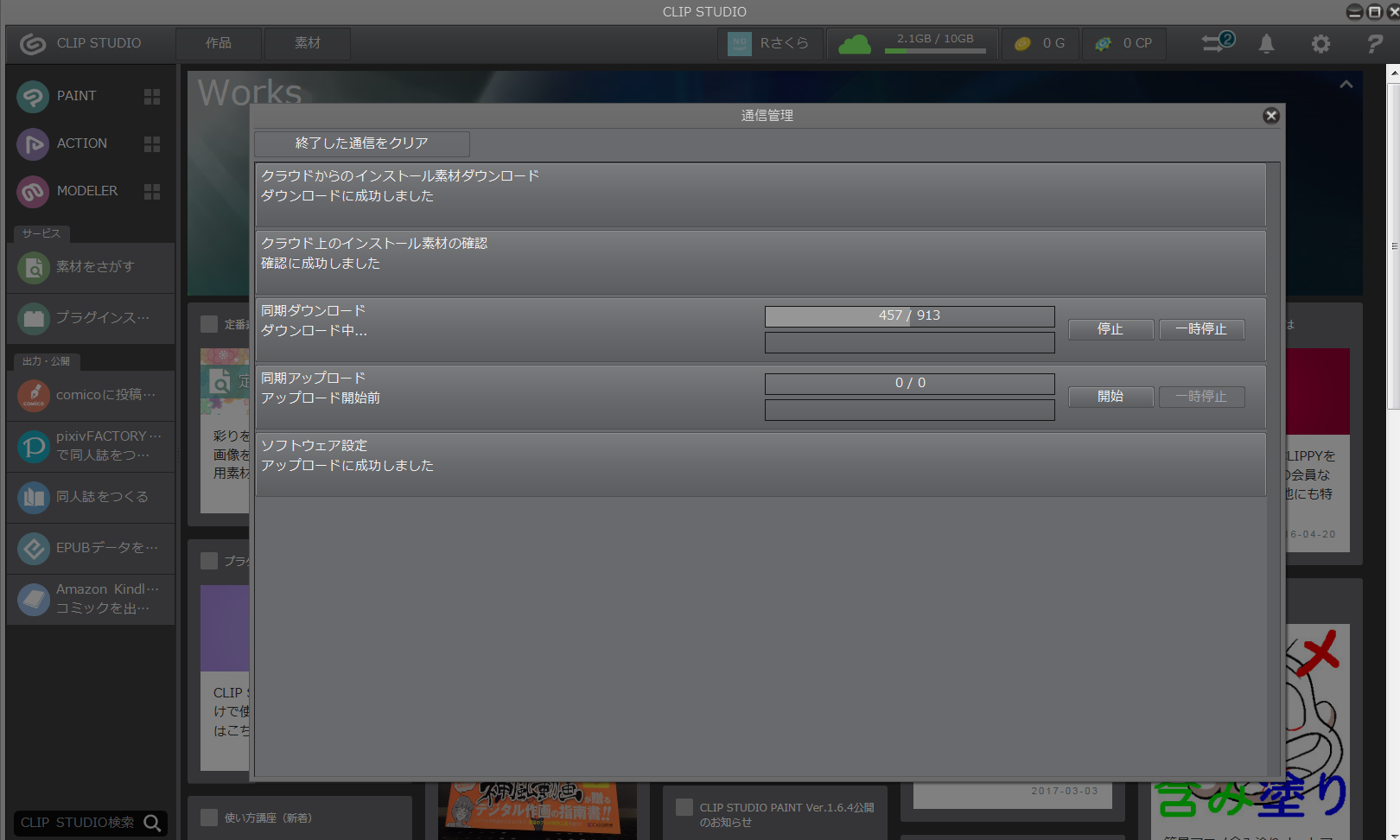Click 終了した通信をクリア button
The height and width of the screenshot is (840, 1400).
tap(362, 143)
